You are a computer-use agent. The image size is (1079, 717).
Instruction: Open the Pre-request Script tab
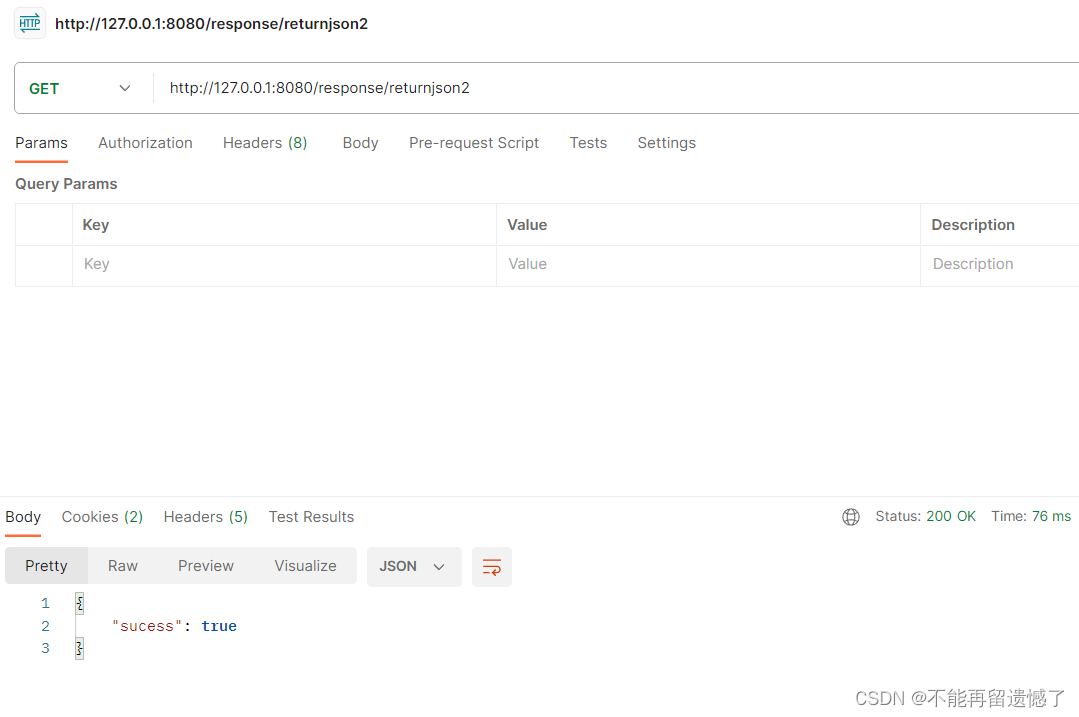click(473, 143)
